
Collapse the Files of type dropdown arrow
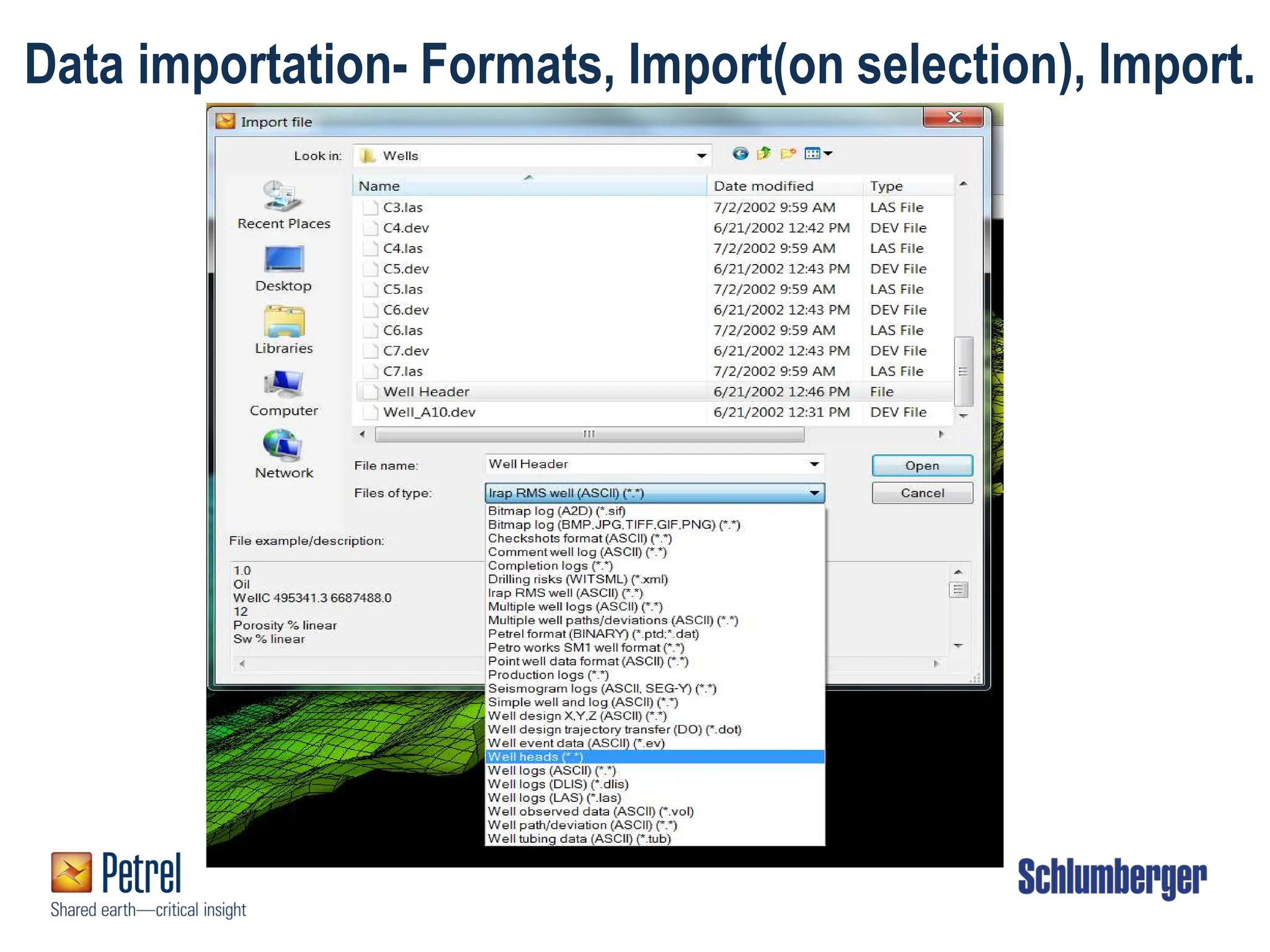814,493
